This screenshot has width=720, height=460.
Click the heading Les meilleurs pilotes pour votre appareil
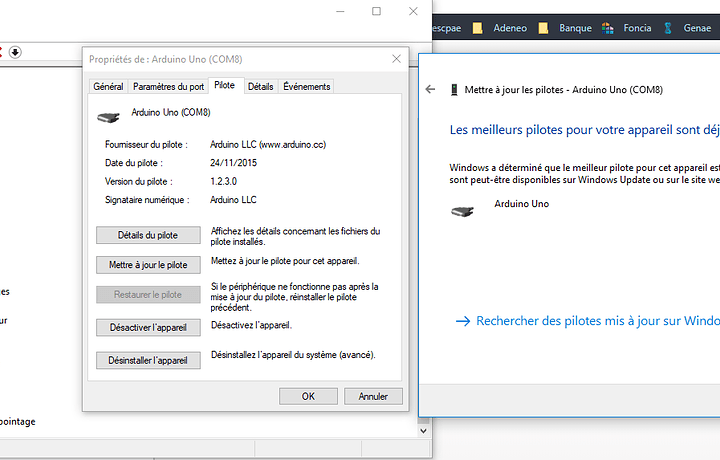pyautogui.click(x=585, y=130)
